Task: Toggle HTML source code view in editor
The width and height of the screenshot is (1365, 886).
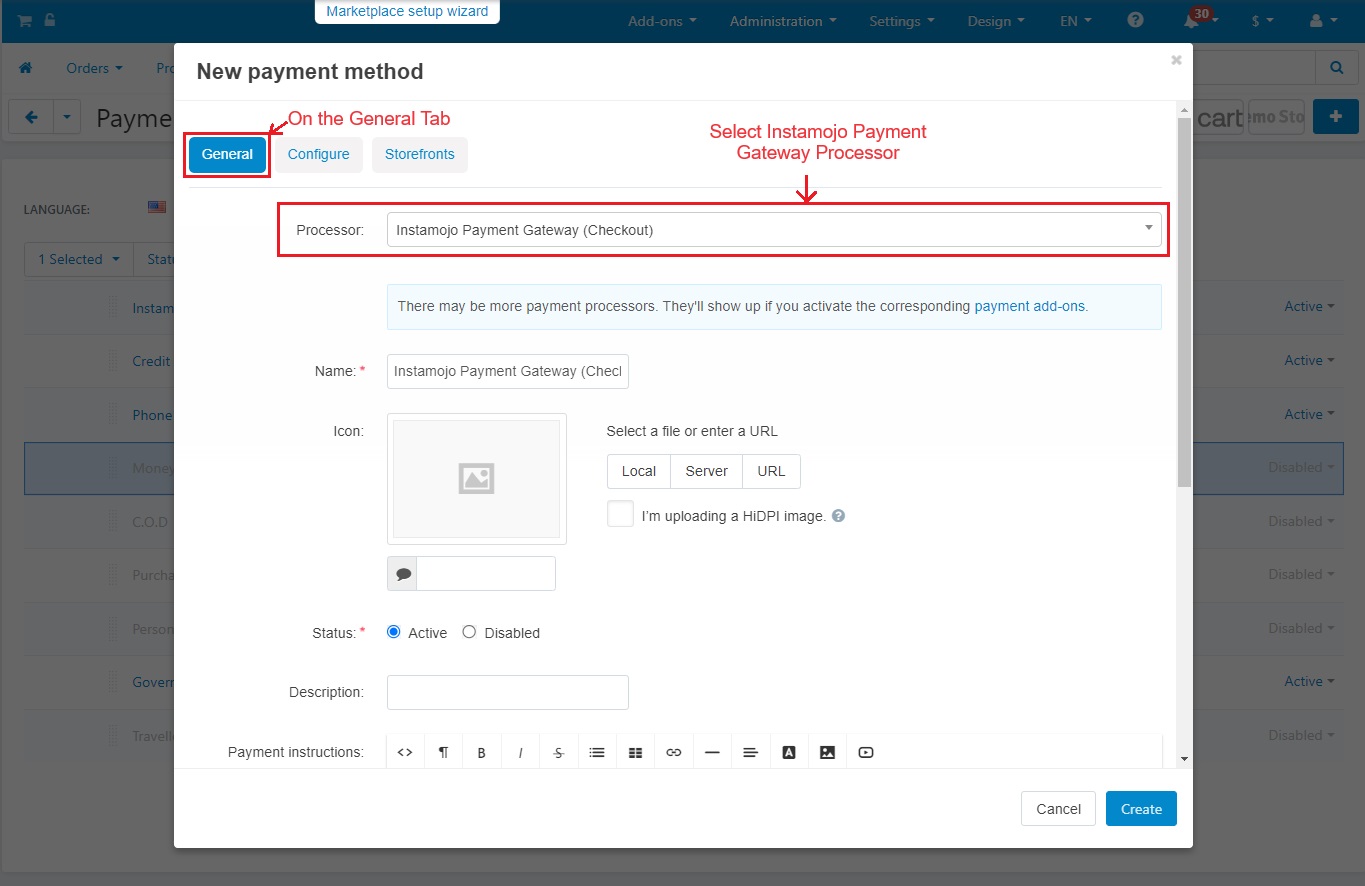Action: 405,753
